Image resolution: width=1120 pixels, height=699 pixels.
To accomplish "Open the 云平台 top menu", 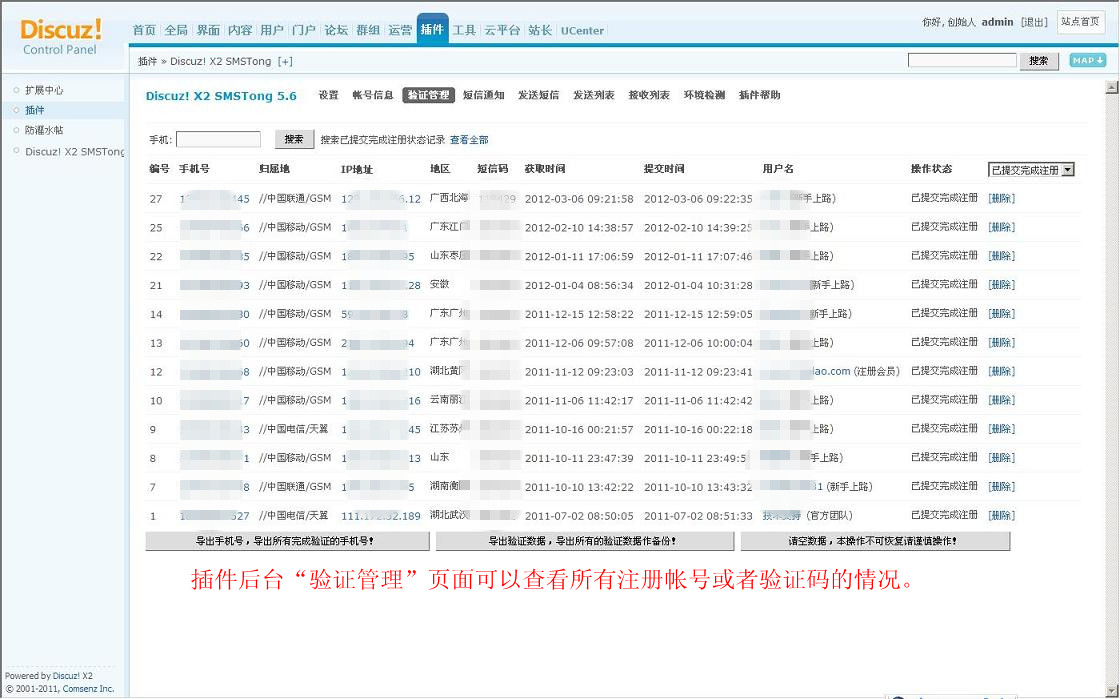I will (502, 30).
